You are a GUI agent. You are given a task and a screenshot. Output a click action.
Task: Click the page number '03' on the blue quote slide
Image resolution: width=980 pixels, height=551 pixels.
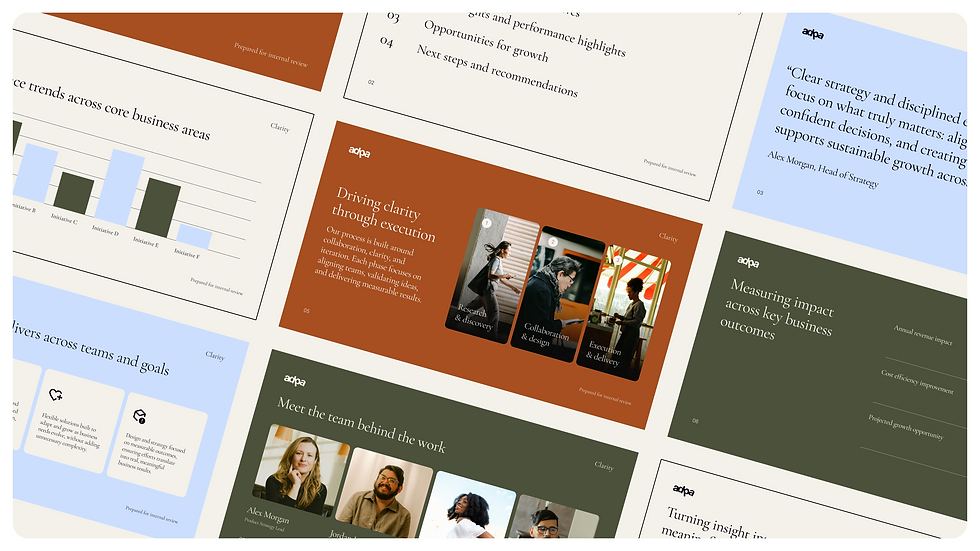[x=760, y=192]
